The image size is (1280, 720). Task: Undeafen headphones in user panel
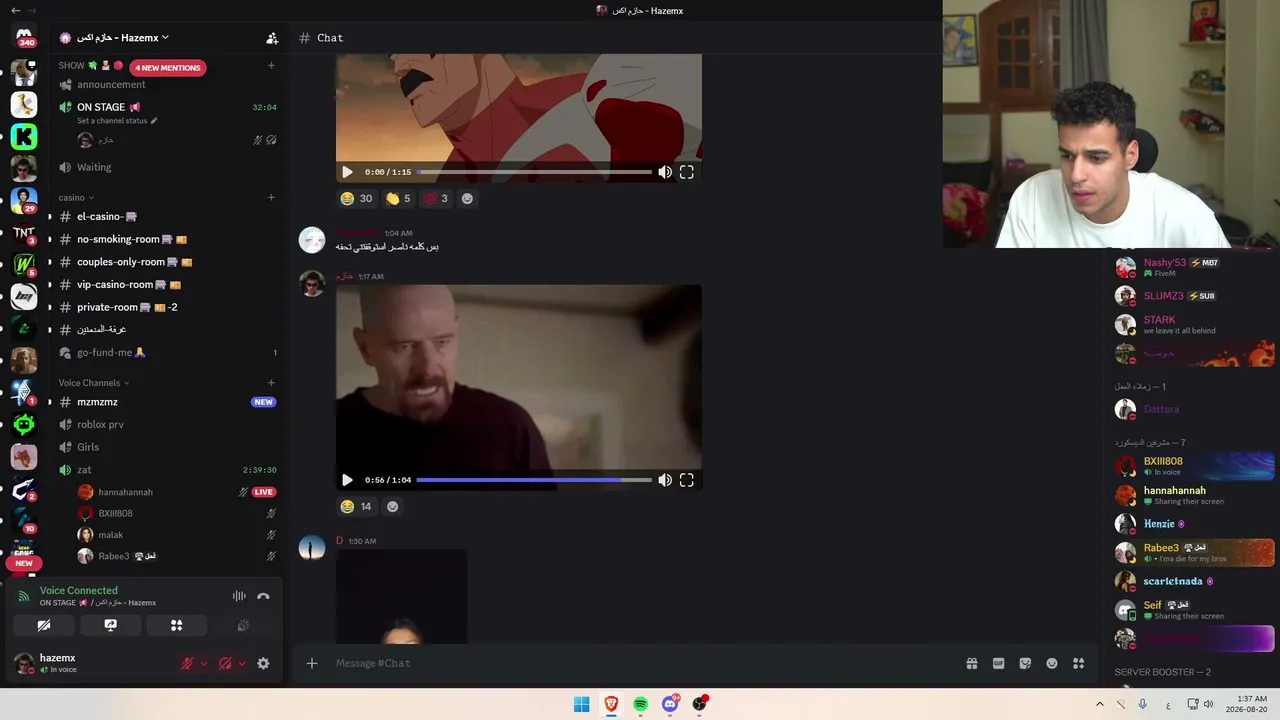point(225,663)
